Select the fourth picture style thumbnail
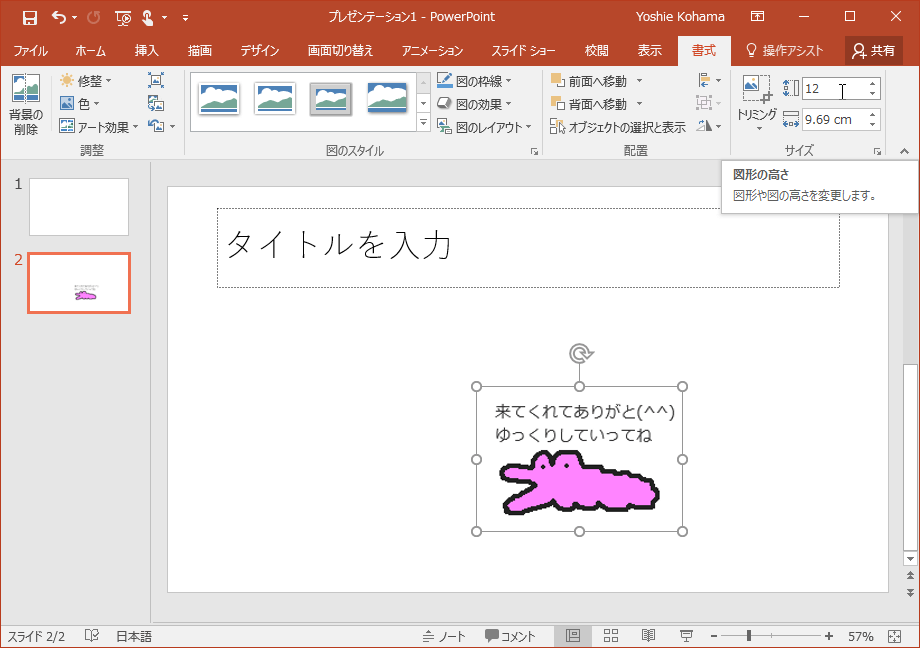920x648 pixels. [x=387, y=98]
